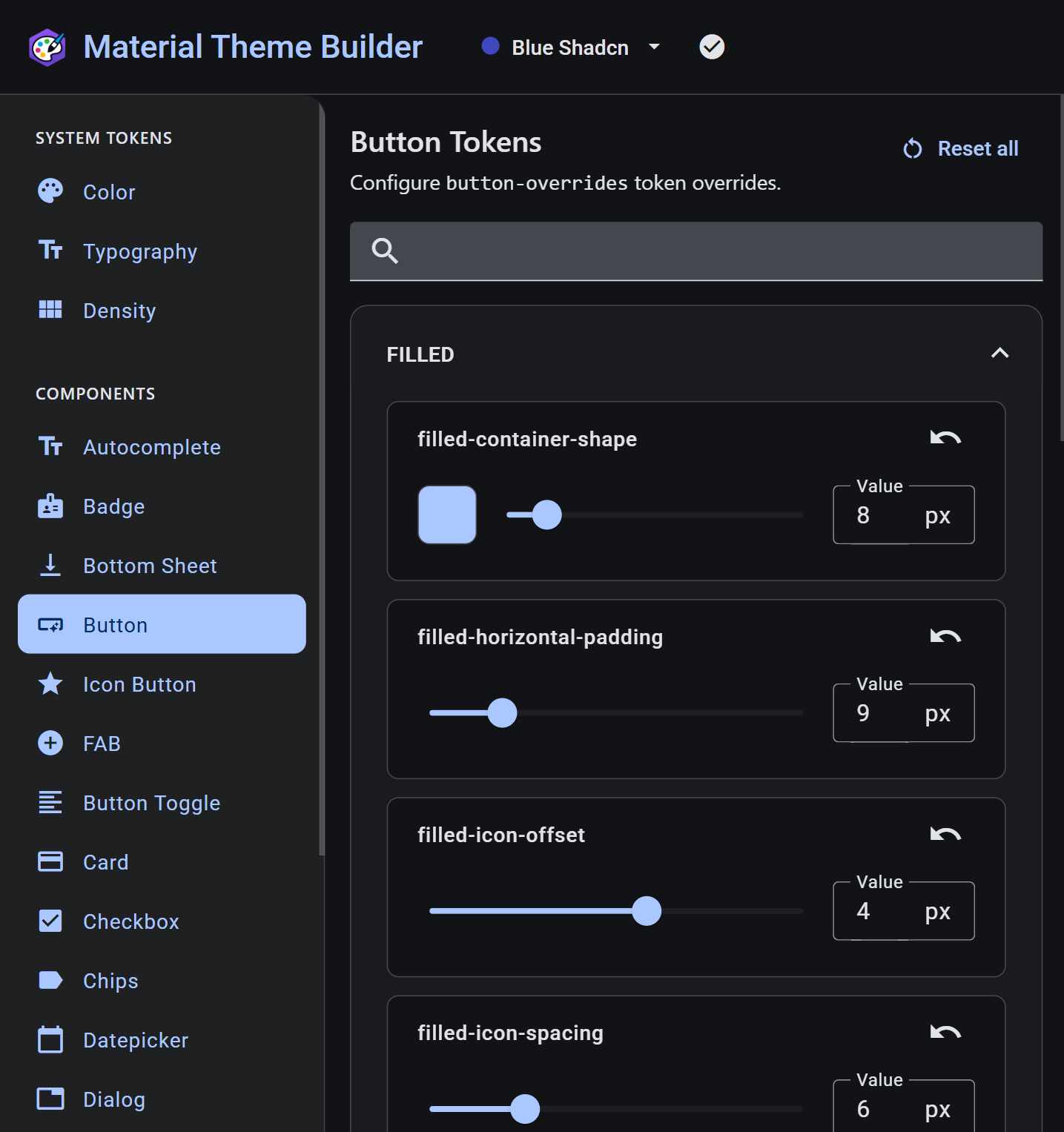The width and height of the screenshot is (1064, 1132).
Task: Navigate to Bottom Sheet component
Action: tap(162, 566)
